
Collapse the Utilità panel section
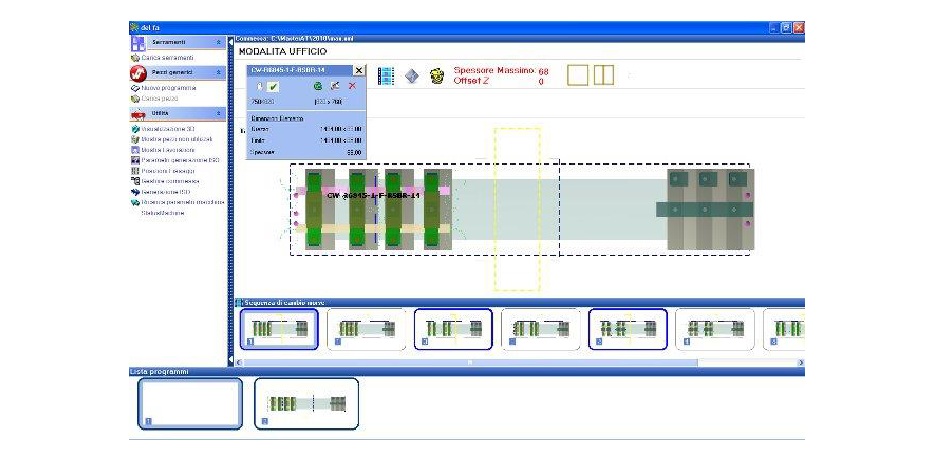click(x=219, y=113)
